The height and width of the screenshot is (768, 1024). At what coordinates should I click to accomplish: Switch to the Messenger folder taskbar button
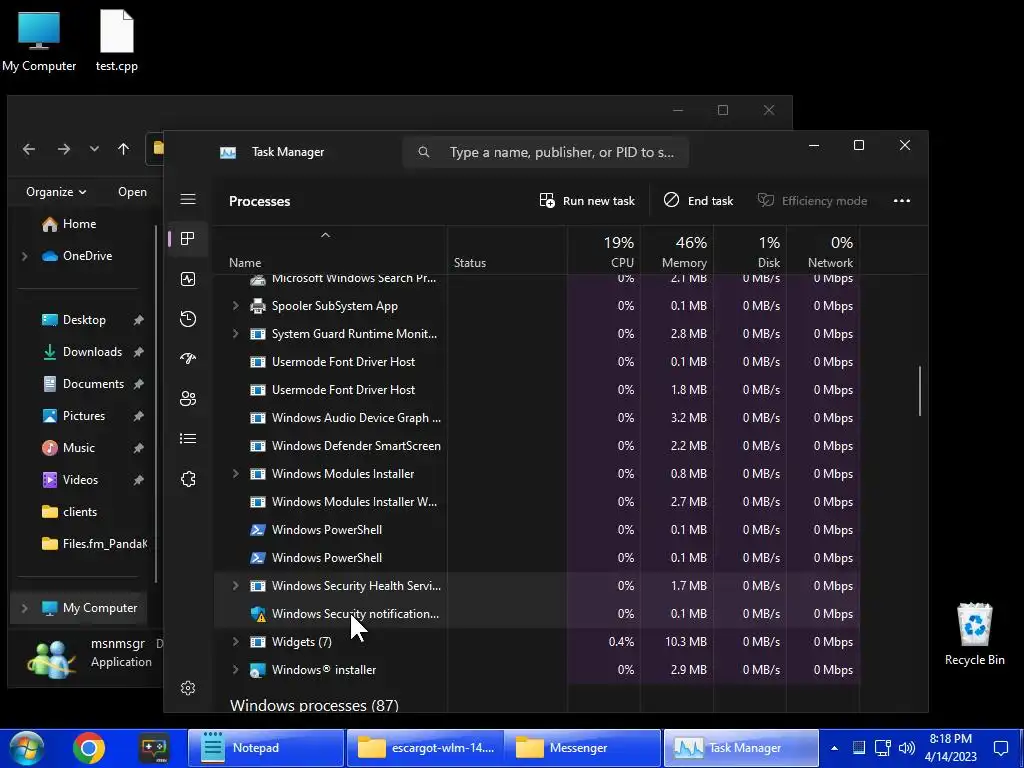[x=583, y=748]
